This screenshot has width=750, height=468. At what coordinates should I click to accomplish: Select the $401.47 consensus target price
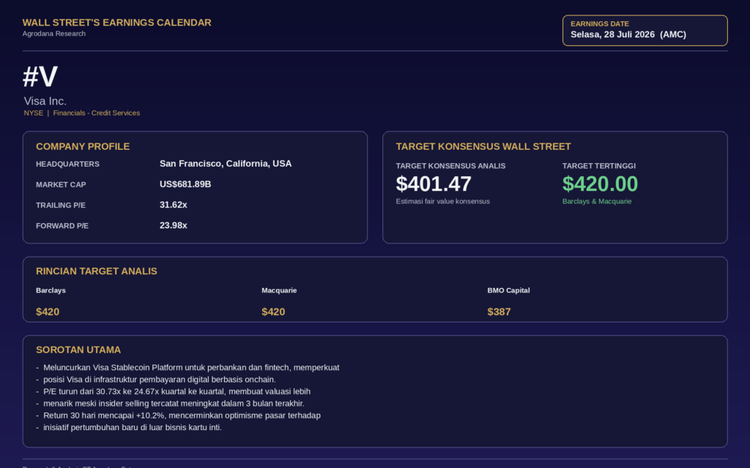[x=433, y=184]
